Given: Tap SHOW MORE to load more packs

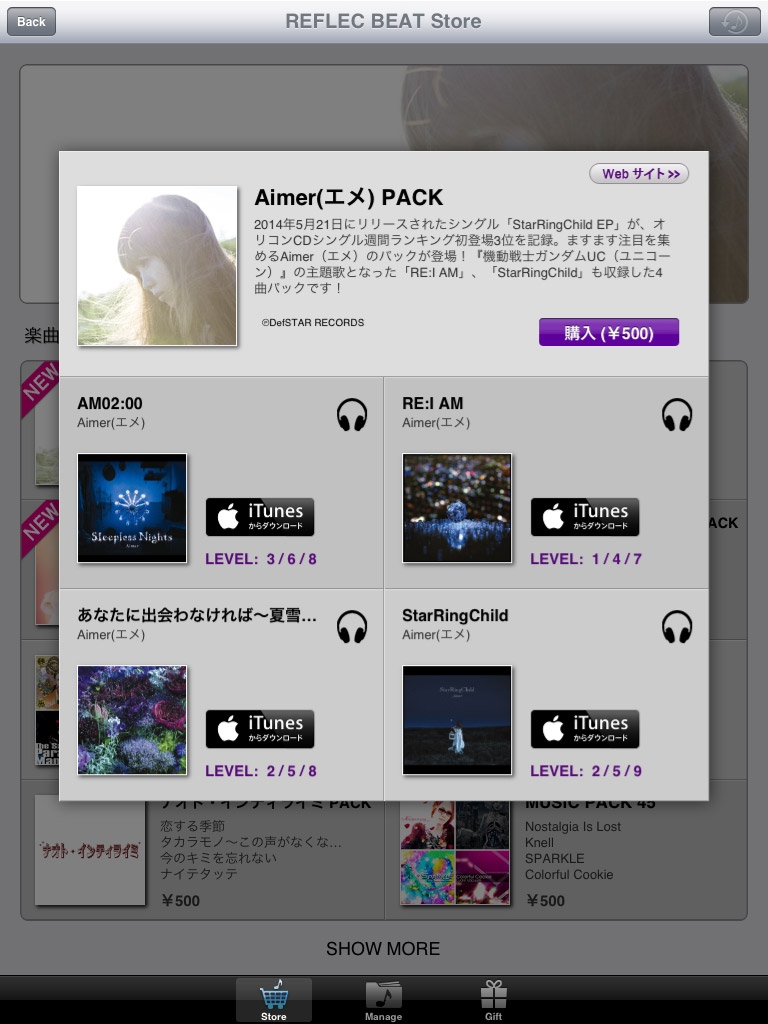Looking at the screenshot, I should (383, 948).
